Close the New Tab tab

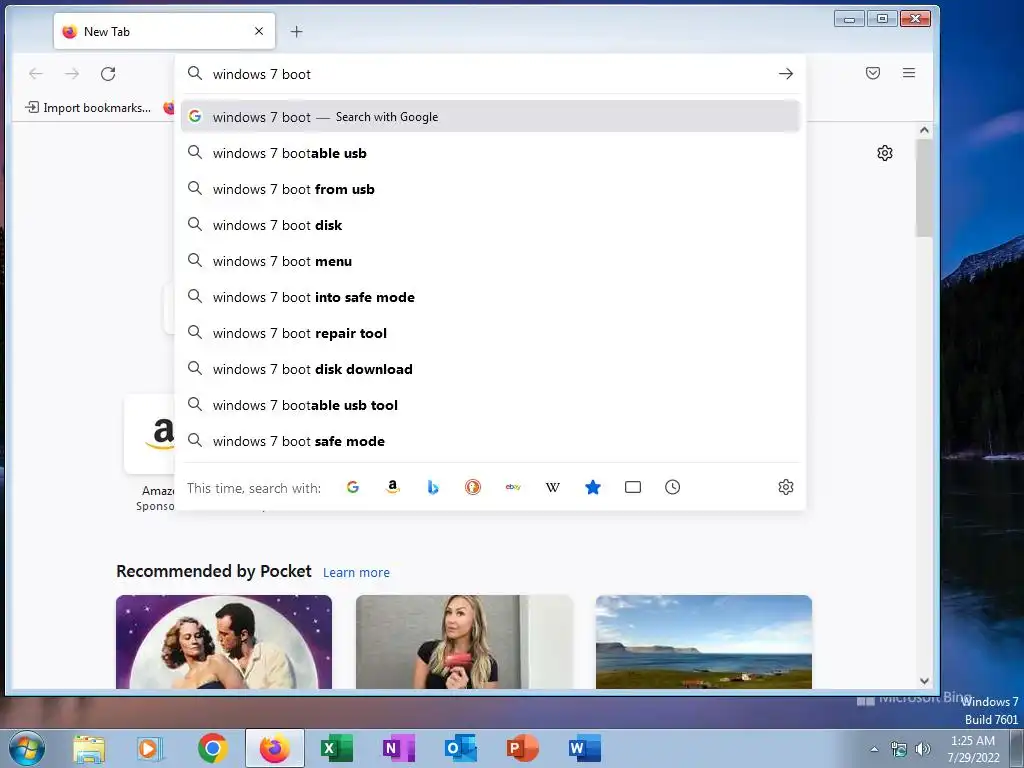(x=259, y=31)
